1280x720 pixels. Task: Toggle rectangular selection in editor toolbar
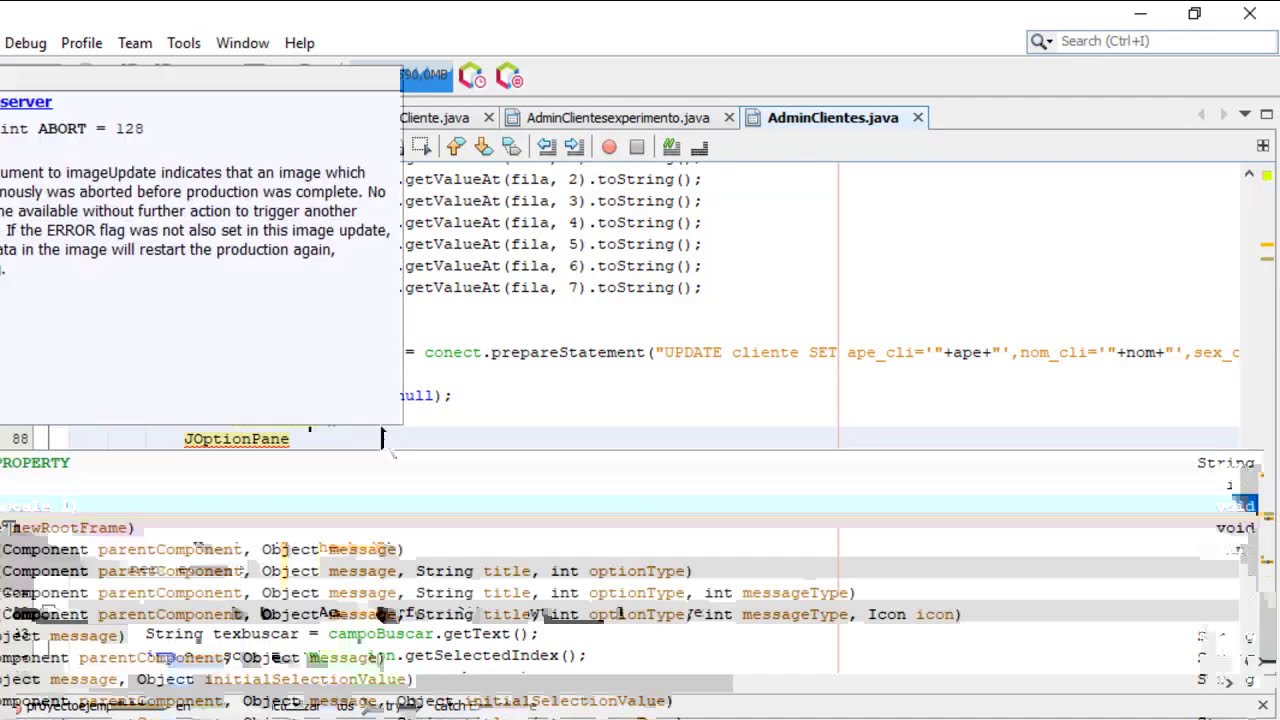421,147
